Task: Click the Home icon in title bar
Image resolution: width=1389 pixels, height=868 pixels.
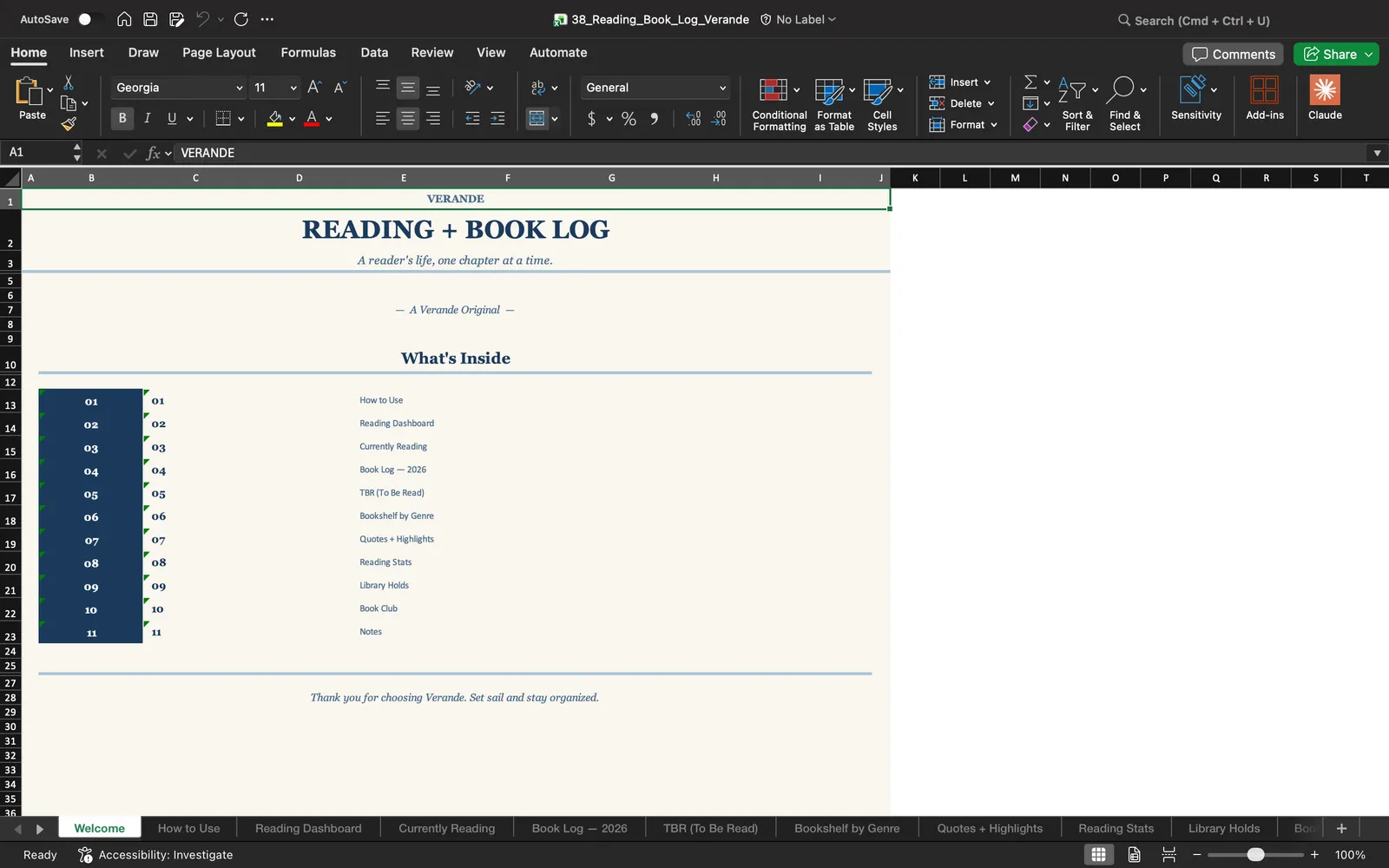Action: (124, 19)
